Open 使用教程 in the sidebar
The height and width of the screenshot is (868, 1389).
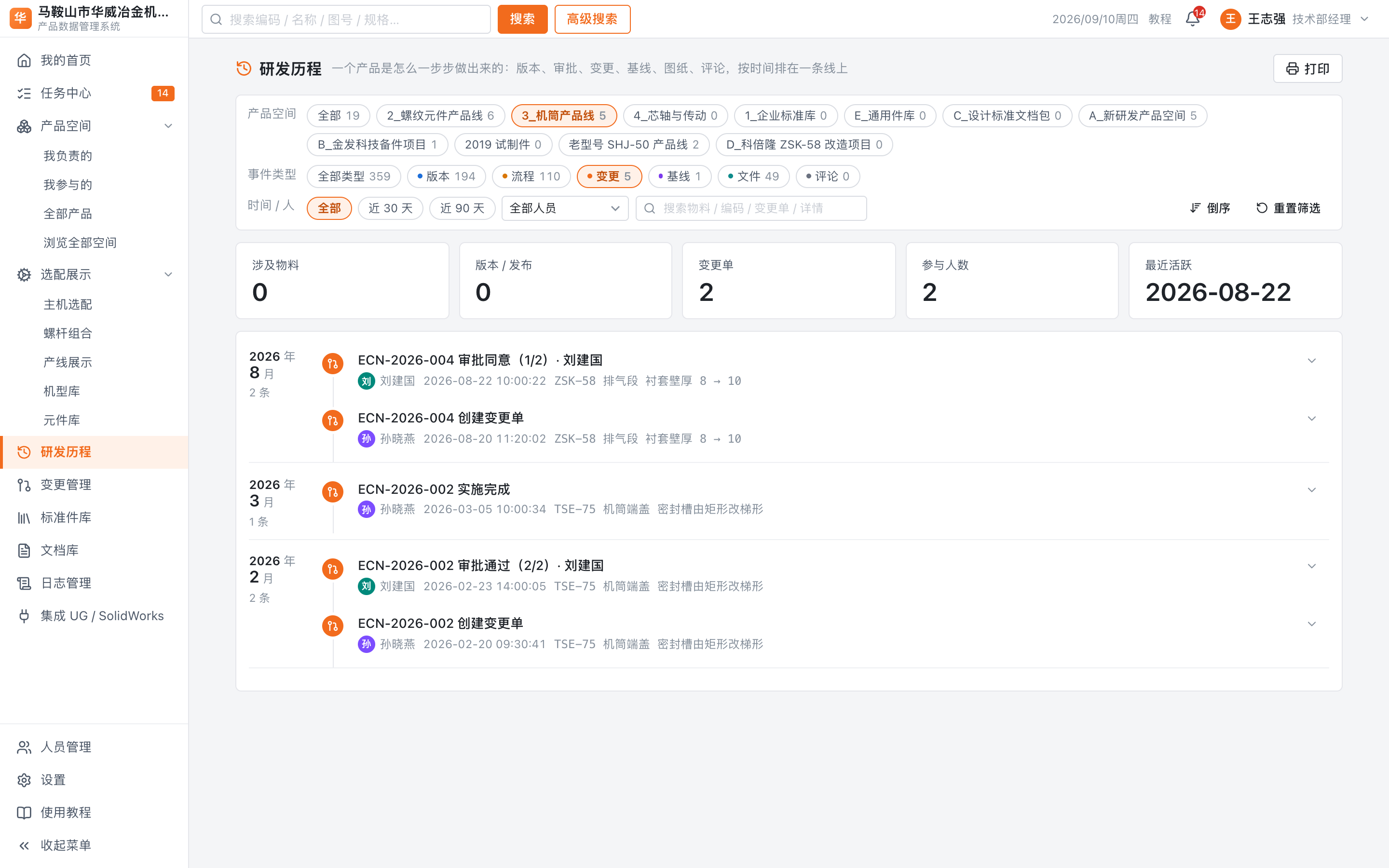[94, 813]
